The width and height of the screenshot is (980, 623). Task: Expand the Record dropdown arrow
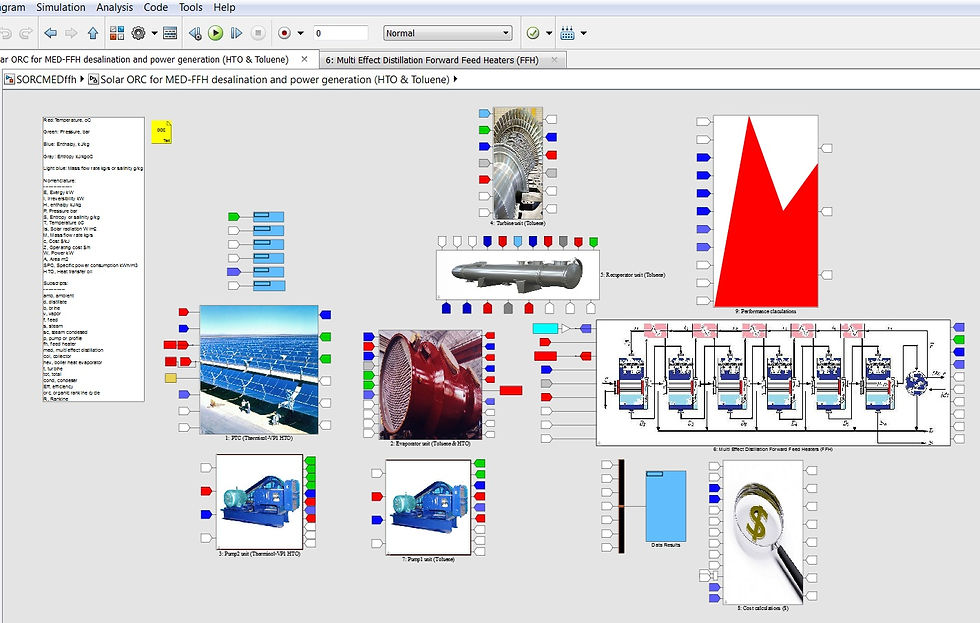301,33
